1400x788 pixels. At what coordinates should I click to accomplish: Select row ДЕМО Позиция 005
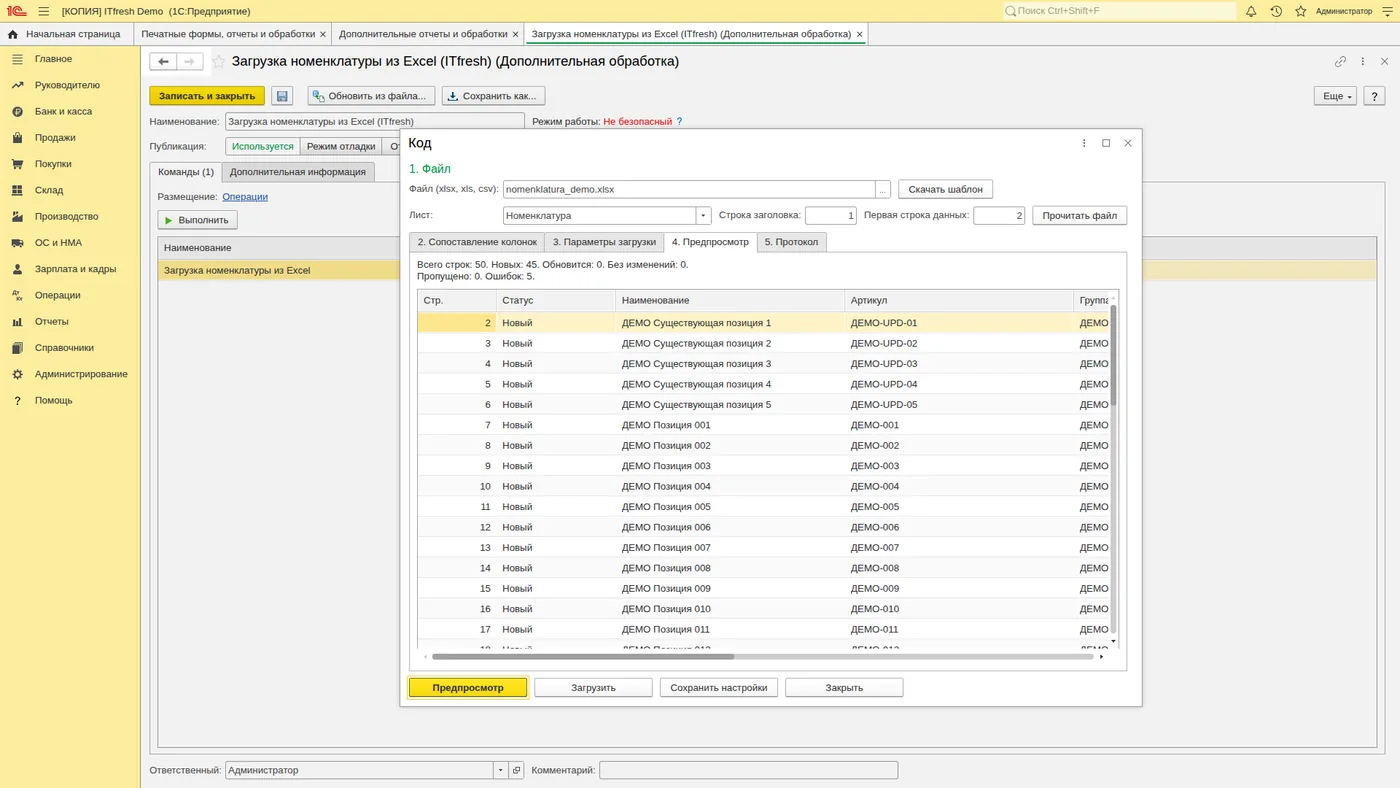pos(763,507)
